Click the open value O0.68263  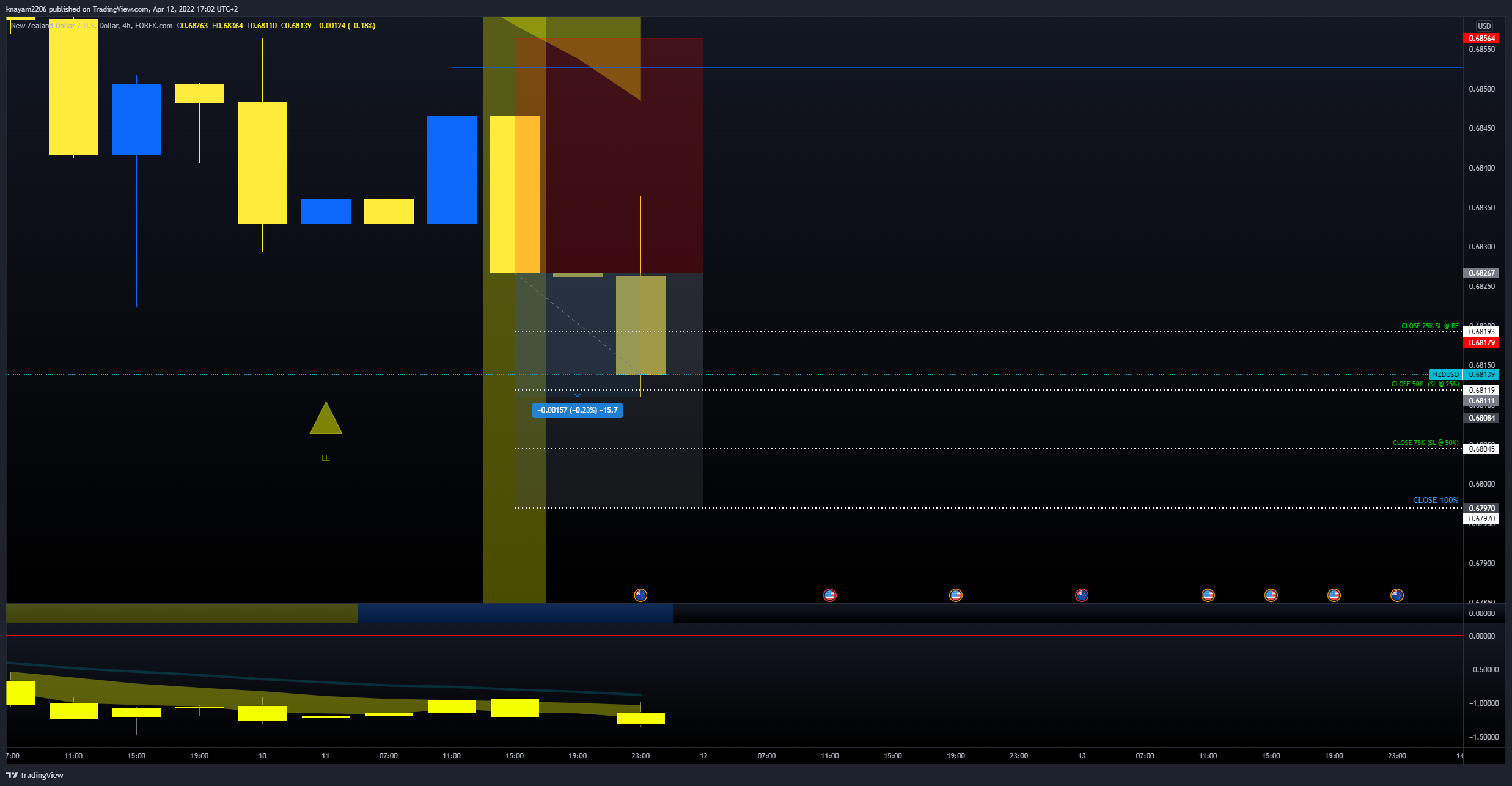click(193, 26)
